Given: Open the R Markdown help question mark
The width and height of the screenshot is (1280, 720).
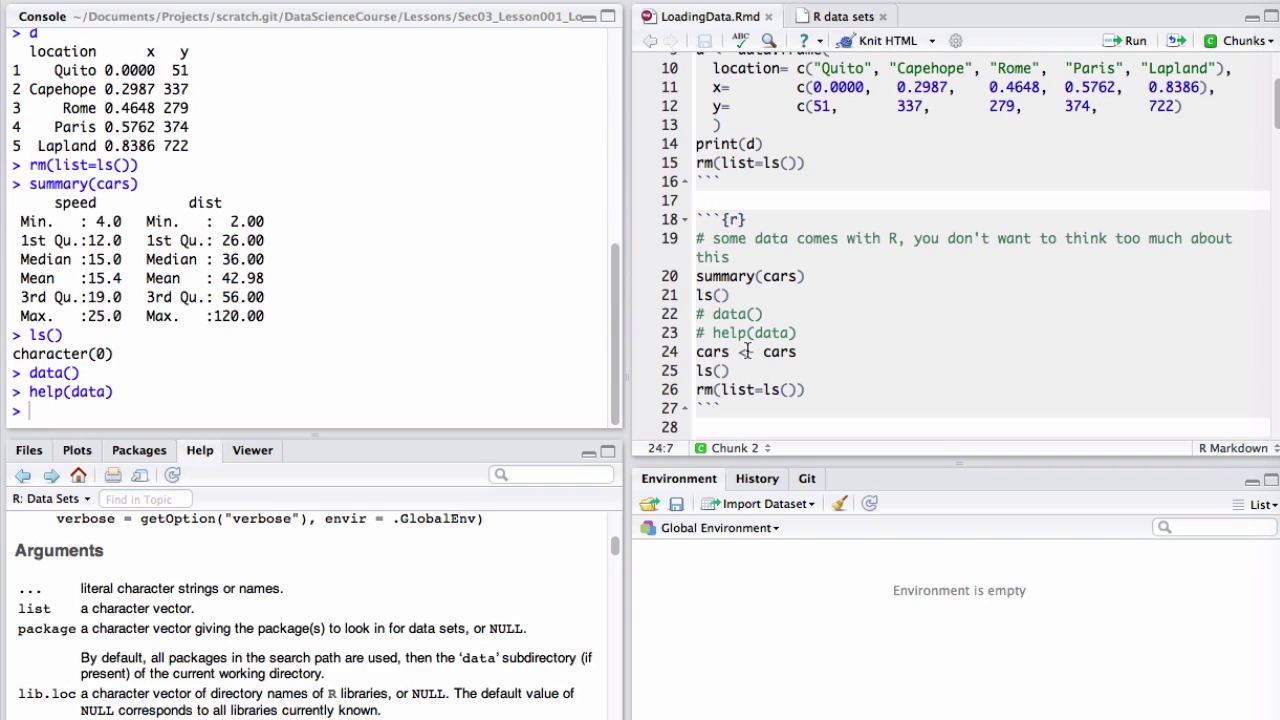Looking at the screenshot, I should [x=803, y=41].
